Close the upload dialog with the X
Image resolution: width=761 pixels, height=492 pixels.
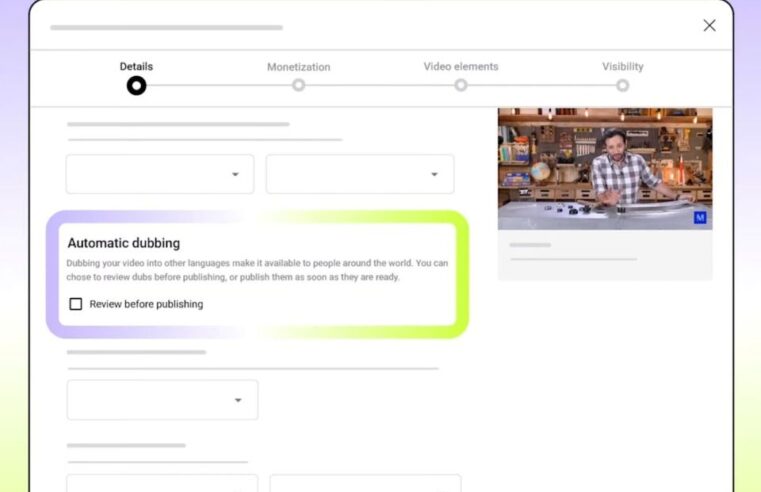[709, 26]
